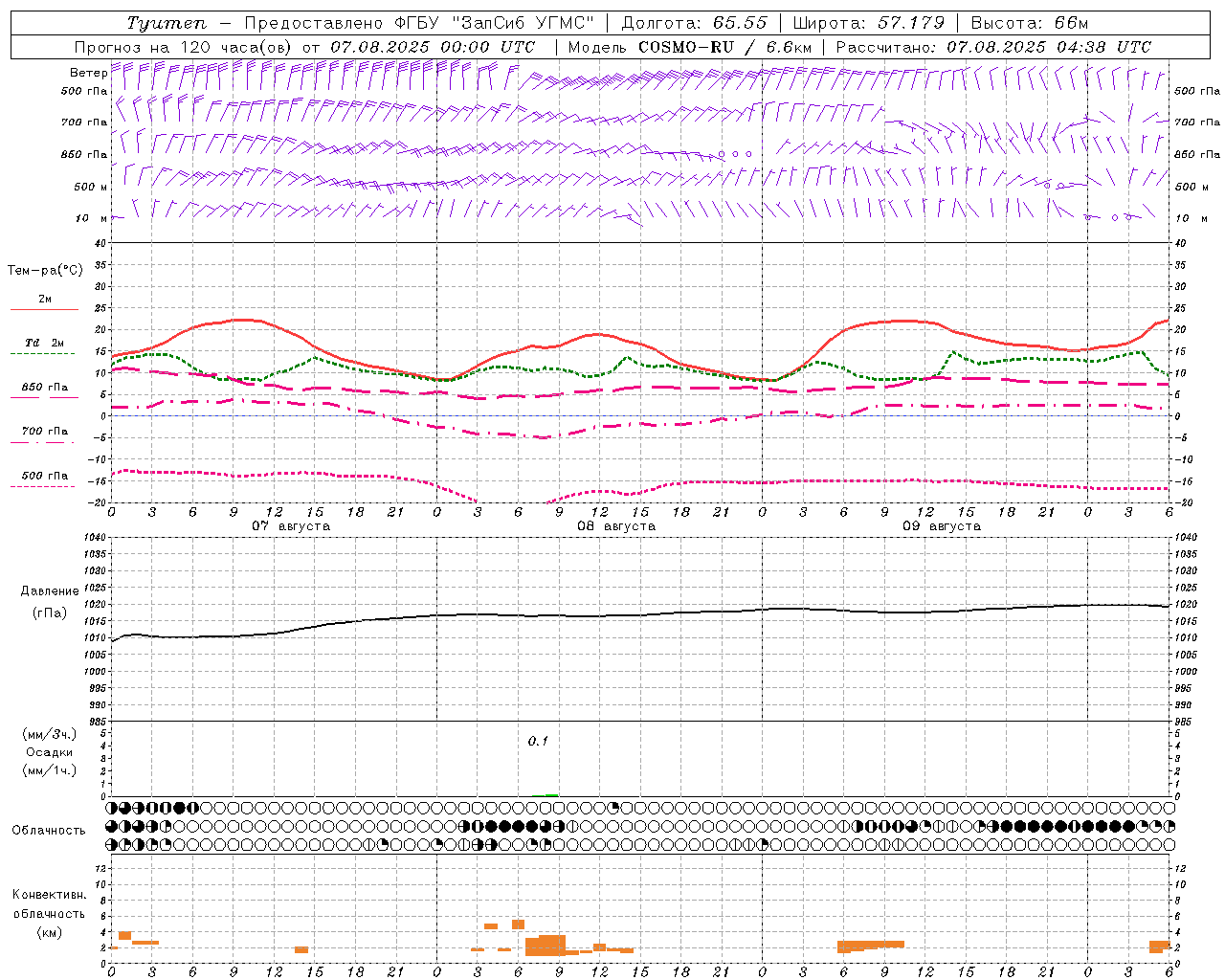Click the "Ветер" wind panel label
Image resolution: width=1225 pixels, height=980 pixels.
[x=88, y=73]
